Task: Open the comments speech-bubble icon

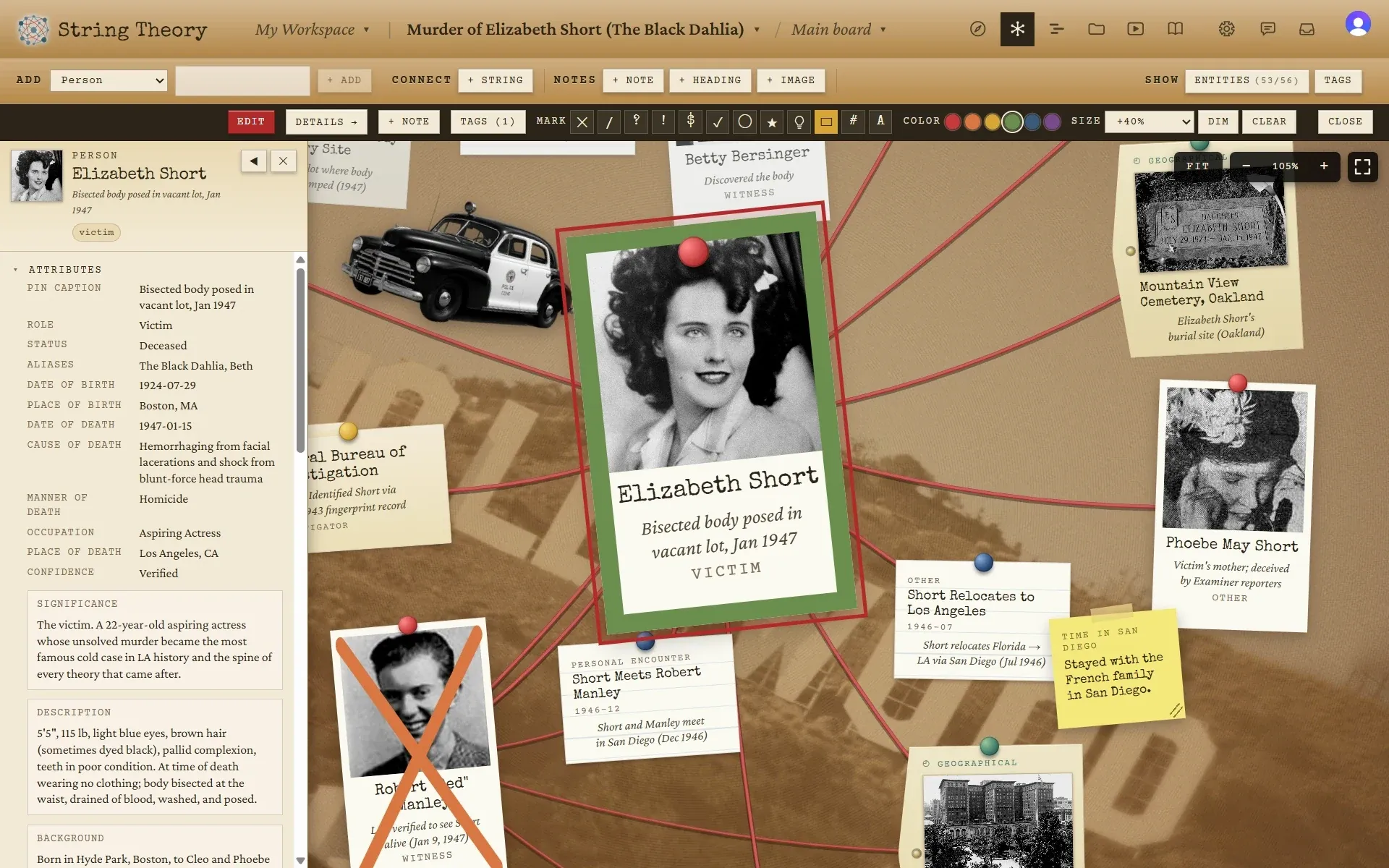Action: click(1267, 29)
